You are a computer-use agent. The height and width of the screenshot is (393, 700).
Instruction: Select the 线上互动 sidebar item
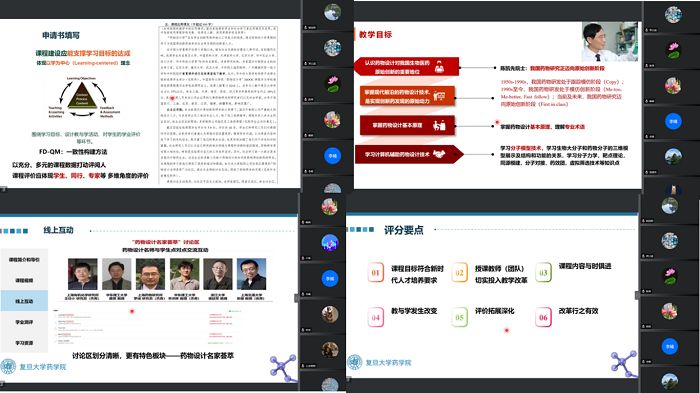coord(24,301)
